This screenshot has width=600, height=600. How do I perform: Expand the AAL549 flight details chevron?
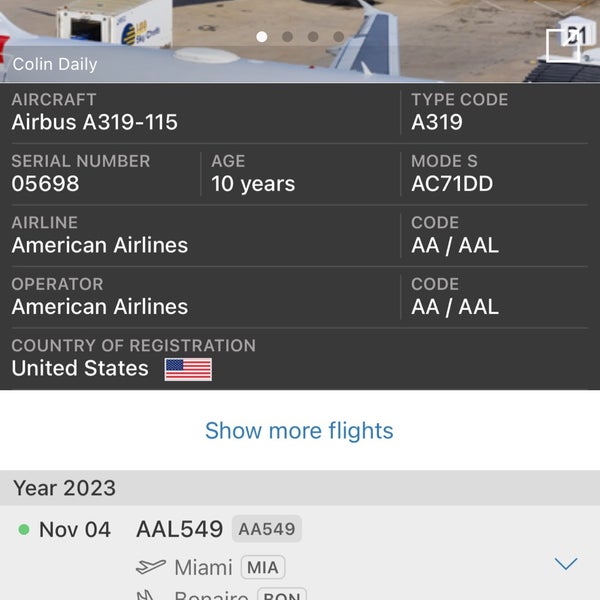[566, 565]
